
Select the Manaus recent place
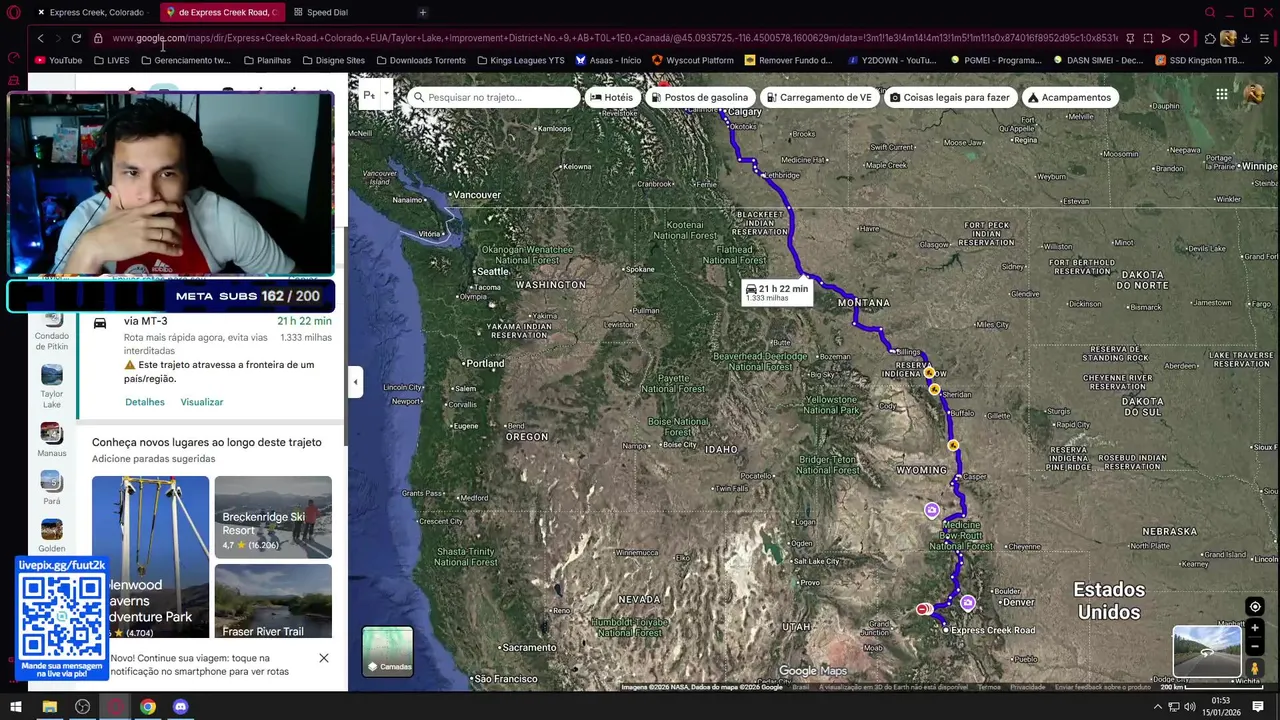(52, 438)
